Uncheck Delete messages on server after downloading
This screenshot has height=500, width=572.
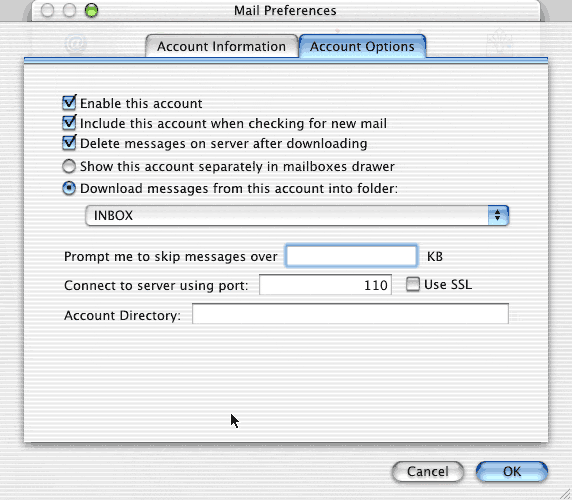pyautogui.click(x=69, y=143)
